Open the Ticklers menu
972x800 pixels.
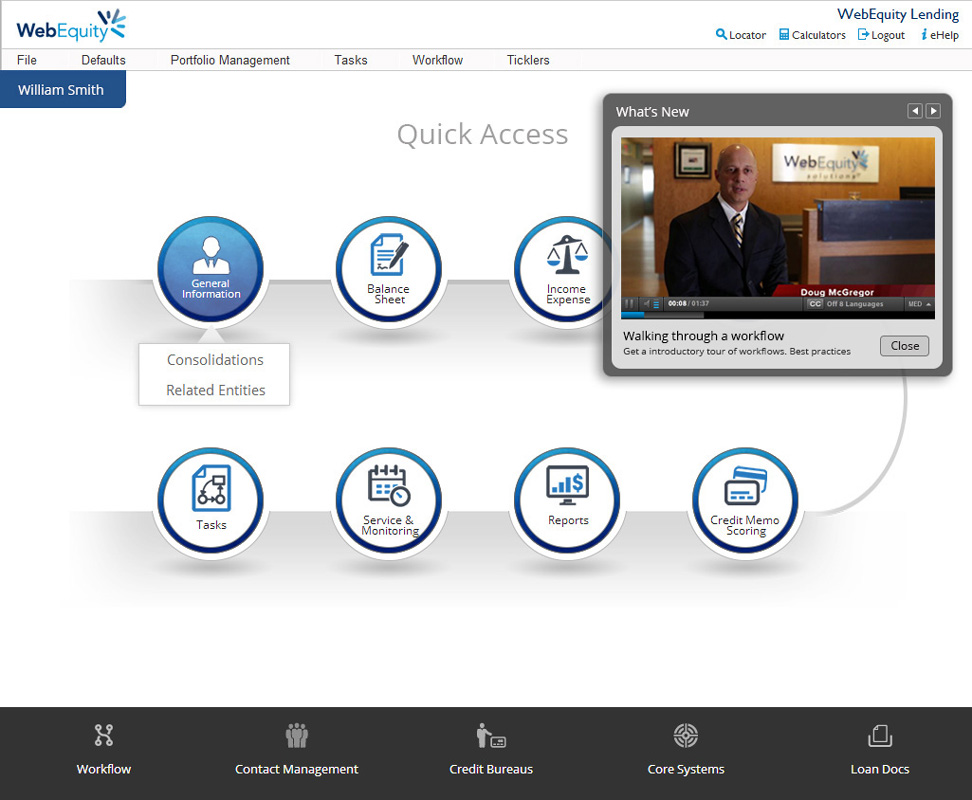pyautogui.click(x=528, y=60)
